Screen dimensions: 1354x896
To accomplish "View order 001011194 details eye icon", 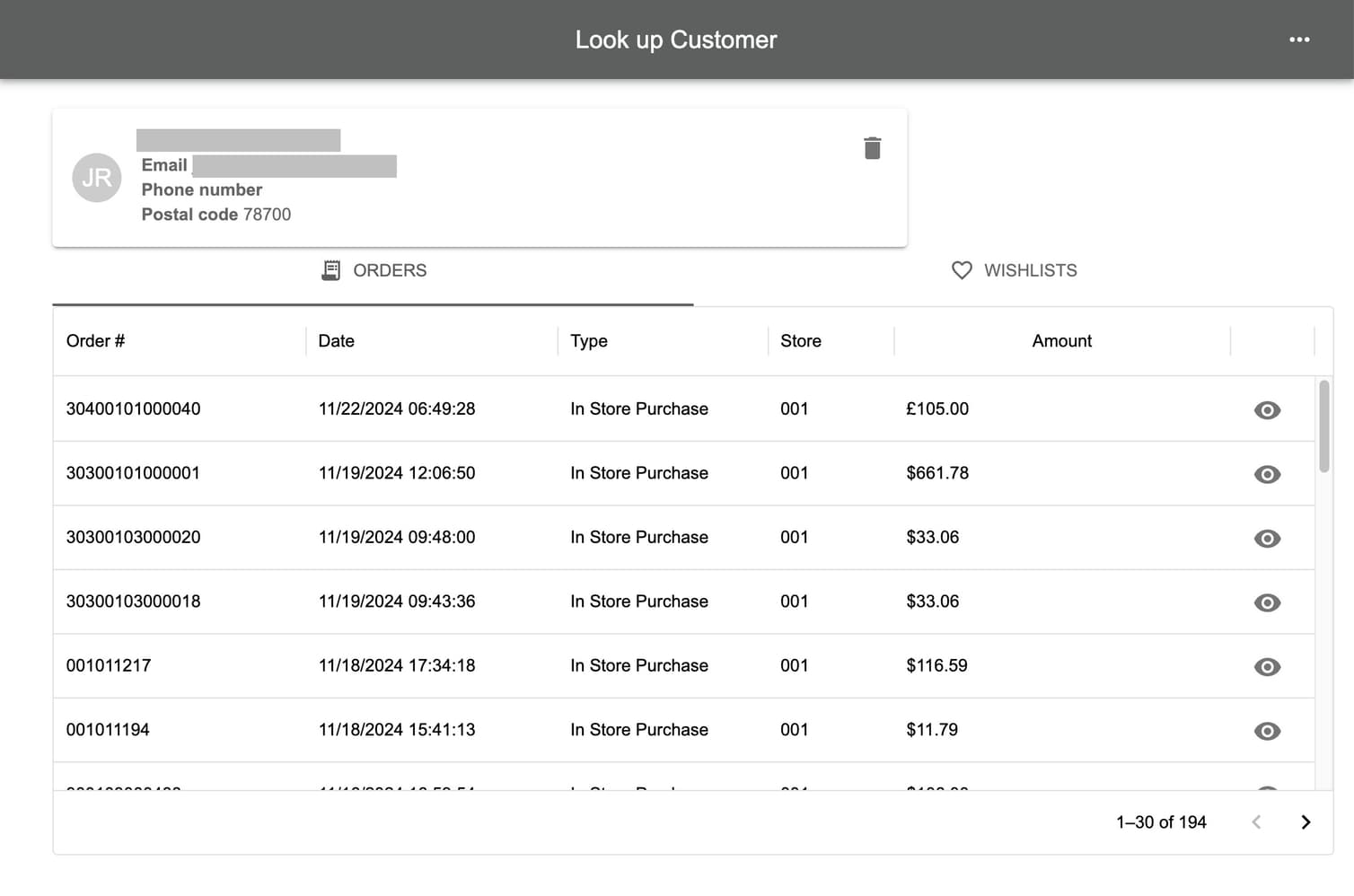I will (x=1267, y=731).
